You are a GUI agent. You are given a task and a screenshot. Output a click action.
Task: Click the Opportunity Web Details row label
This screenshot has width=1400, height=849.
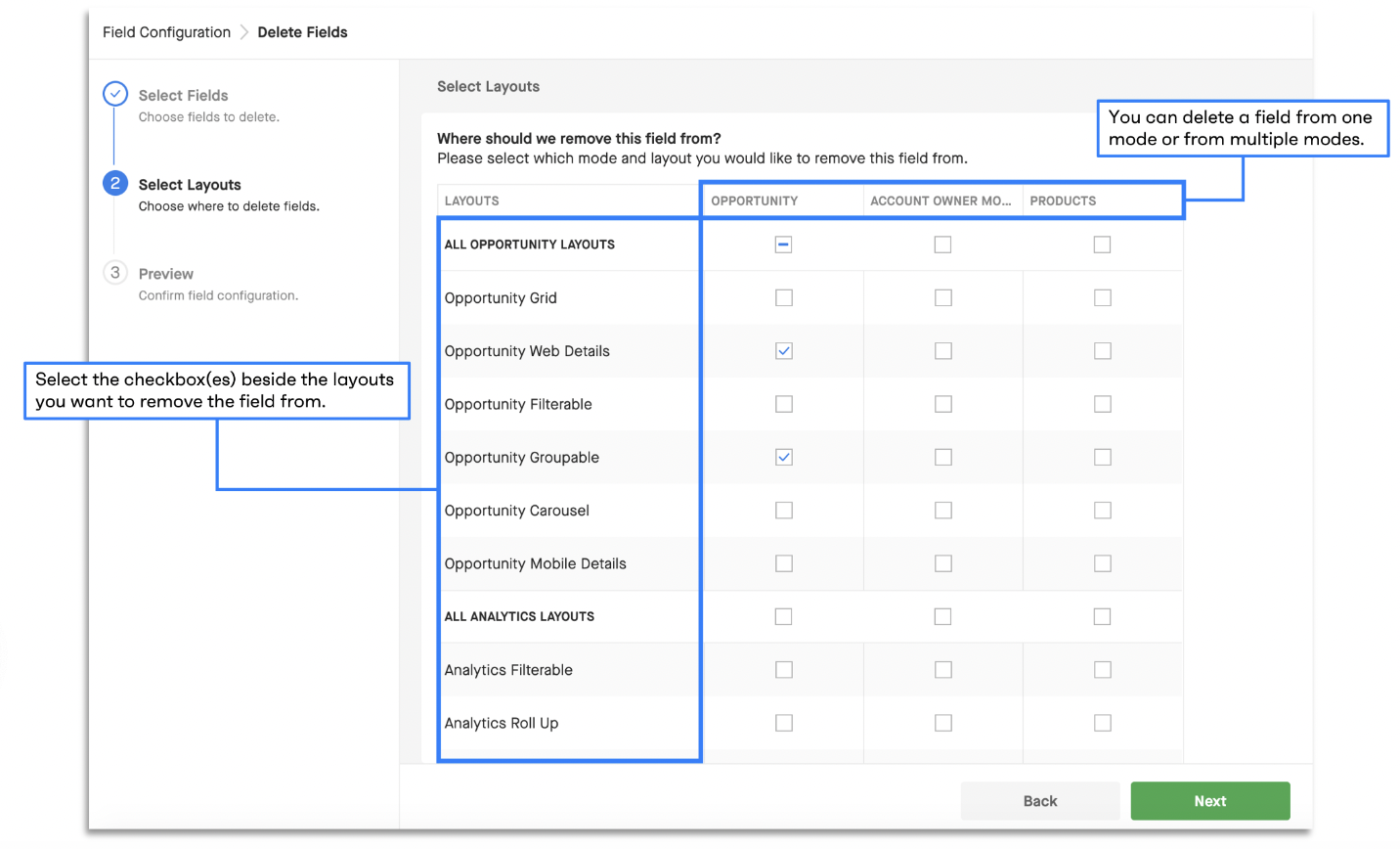[527, 351]
